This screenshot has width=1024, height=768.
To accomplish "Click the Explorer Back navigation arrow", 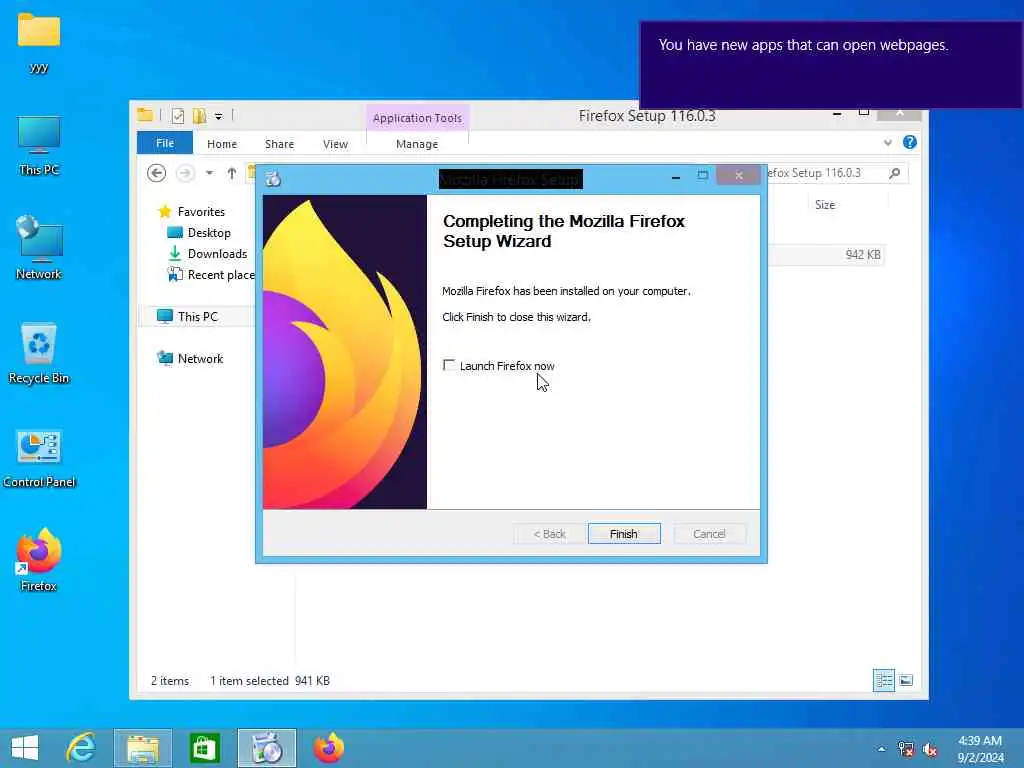I will tap(157, 173).
